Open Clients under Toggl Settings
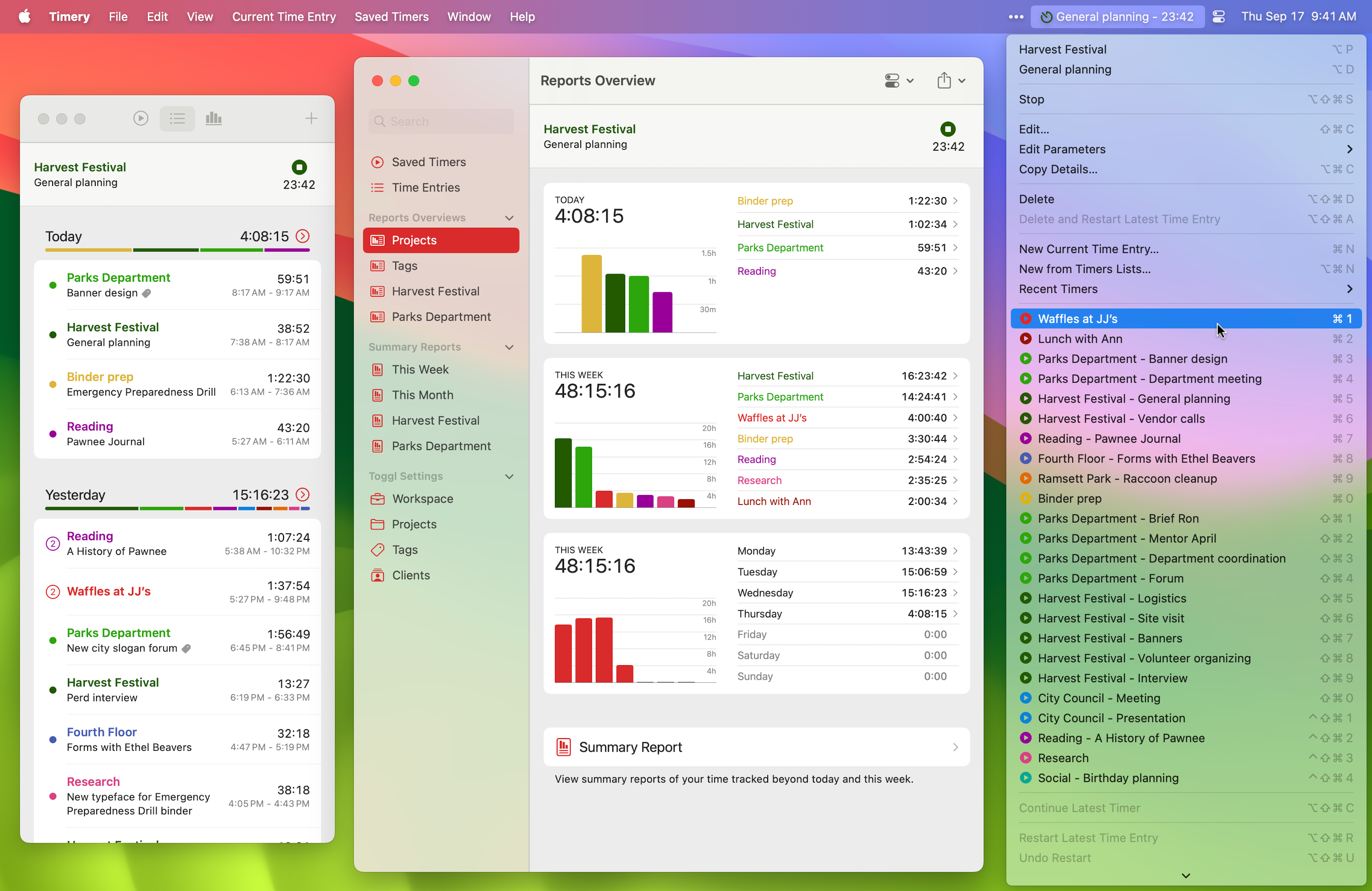Image resolution: width=1372 pixels, height=891 pixels. click(x=441, y=575)
